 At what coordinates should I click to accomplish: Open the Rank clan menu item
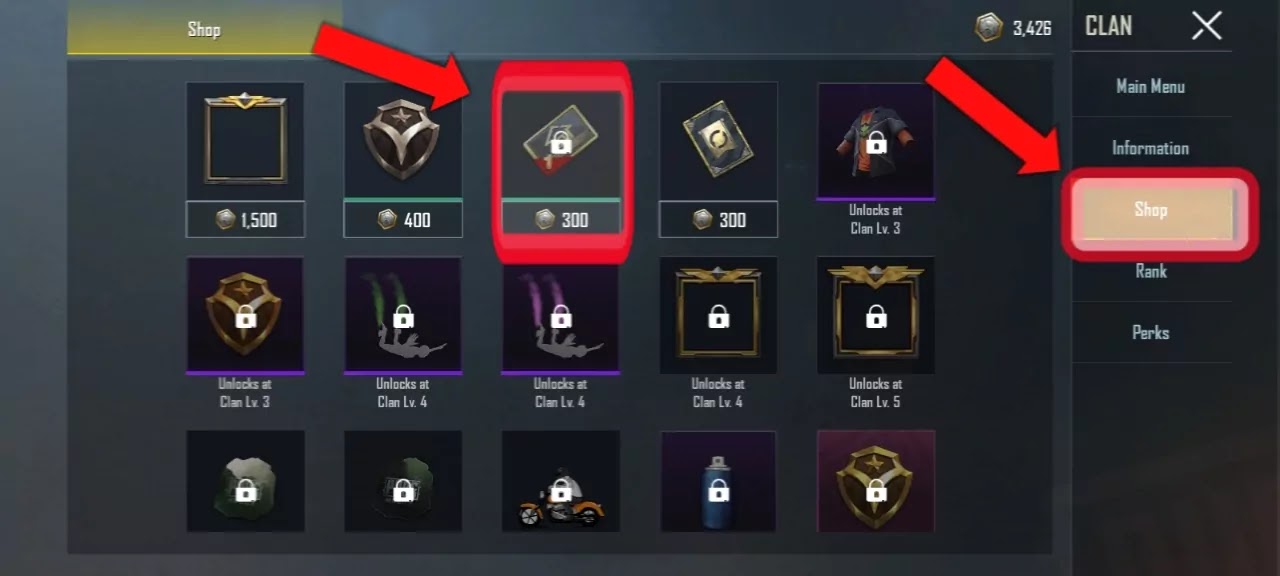click(x=1151, y=271)
